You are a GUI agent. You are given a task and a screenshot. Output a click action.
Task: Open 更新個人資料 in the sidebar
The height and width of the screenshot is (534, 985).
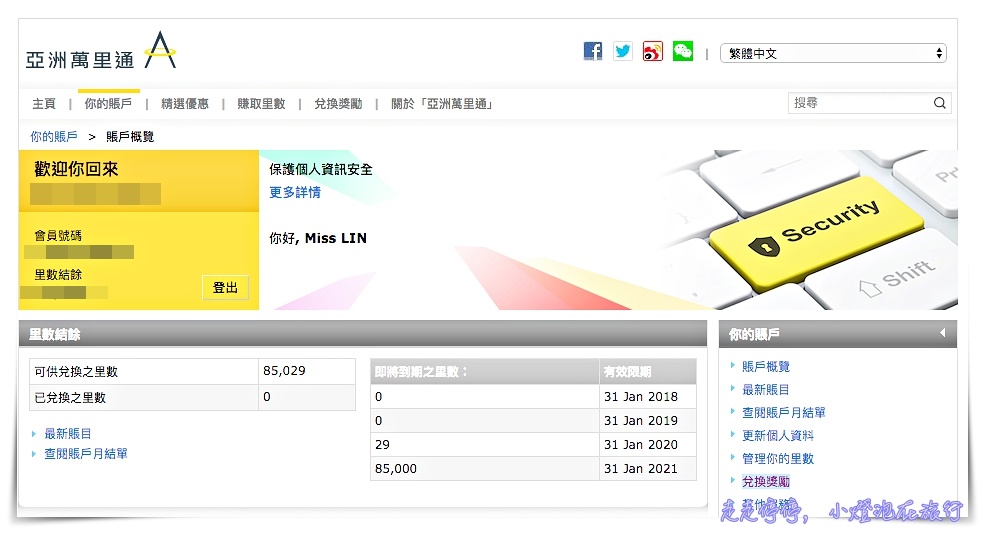click(778, 435)
